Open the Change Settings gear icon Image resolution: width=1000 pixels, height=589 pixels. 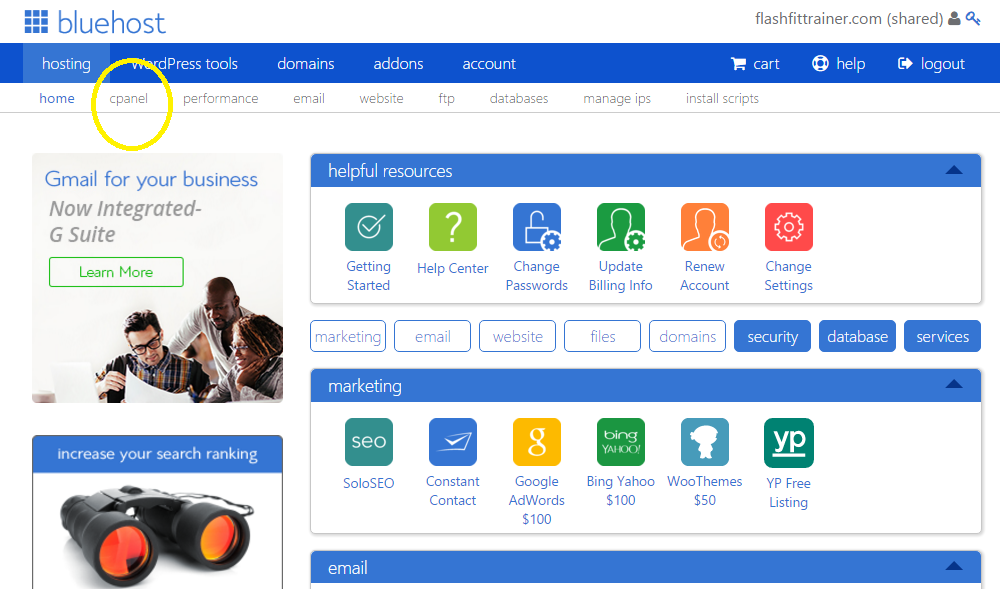tap(789, 227)
